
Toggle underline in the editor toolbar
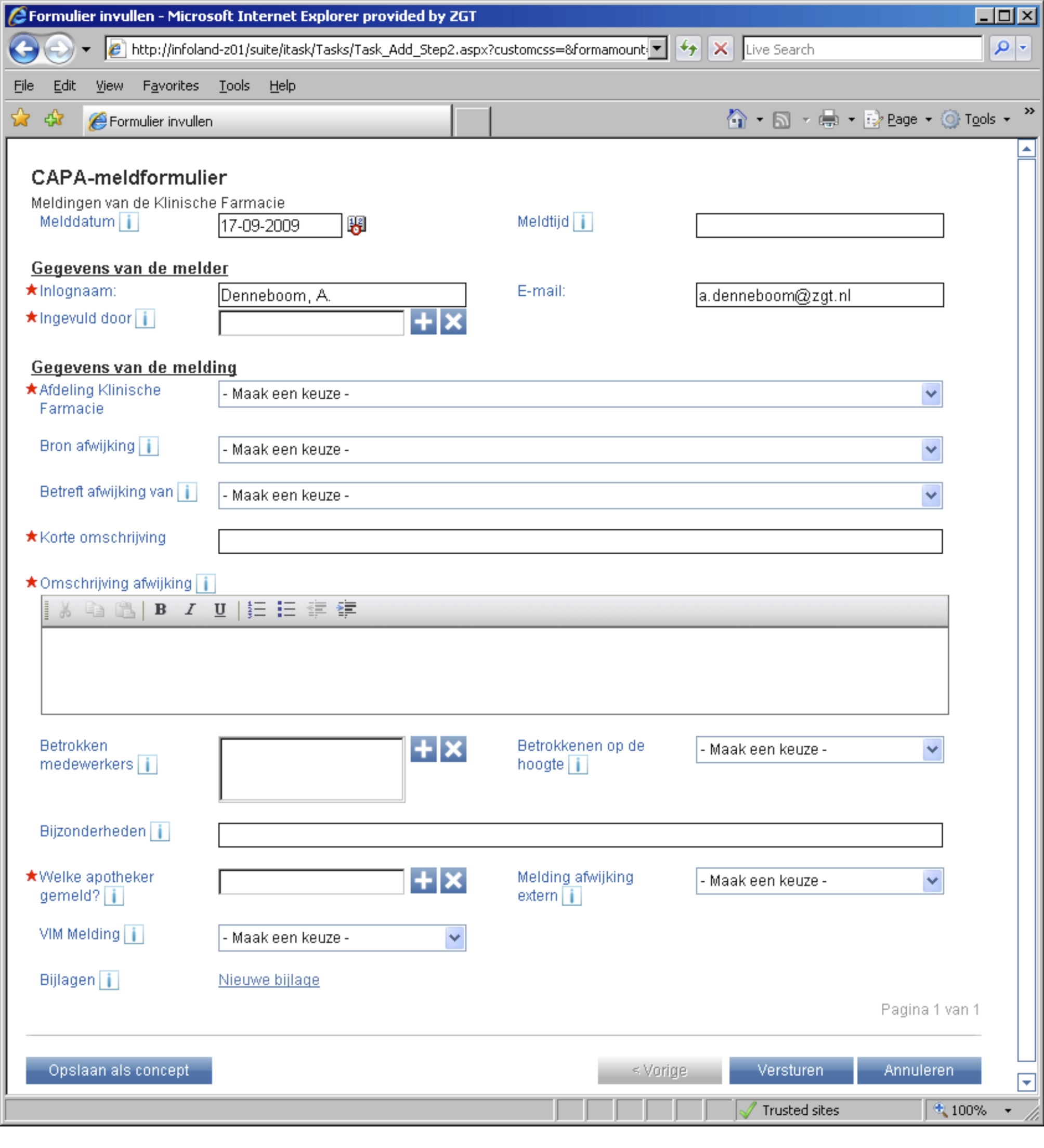[x=220, y=609]
